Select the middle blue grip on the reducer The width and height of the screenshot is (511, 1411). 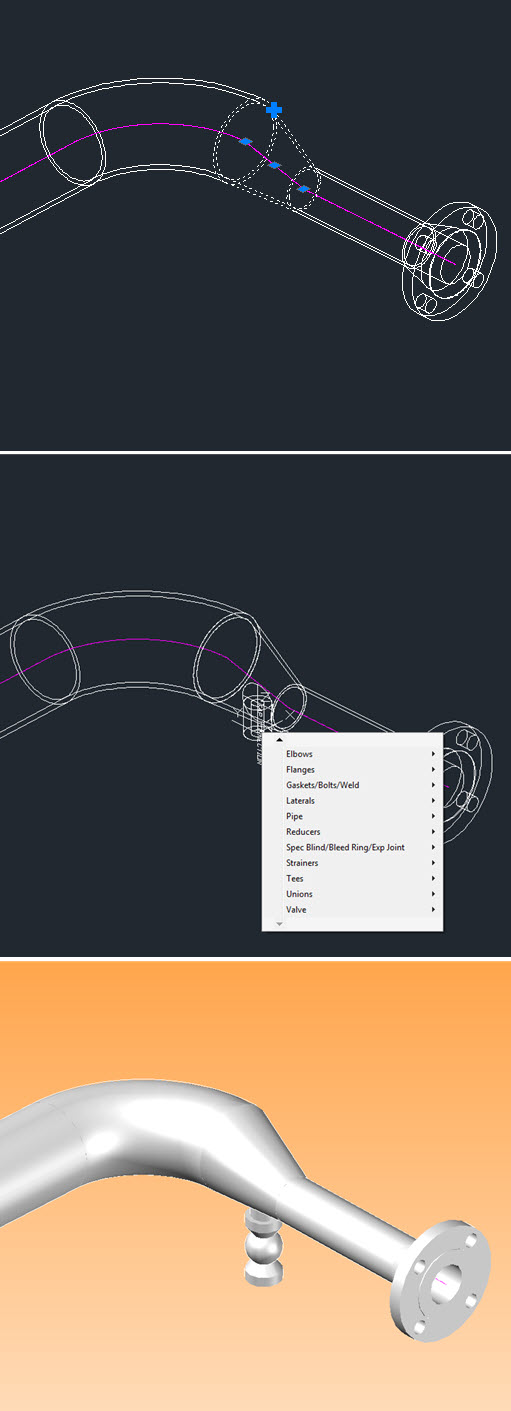pos(275,165)
